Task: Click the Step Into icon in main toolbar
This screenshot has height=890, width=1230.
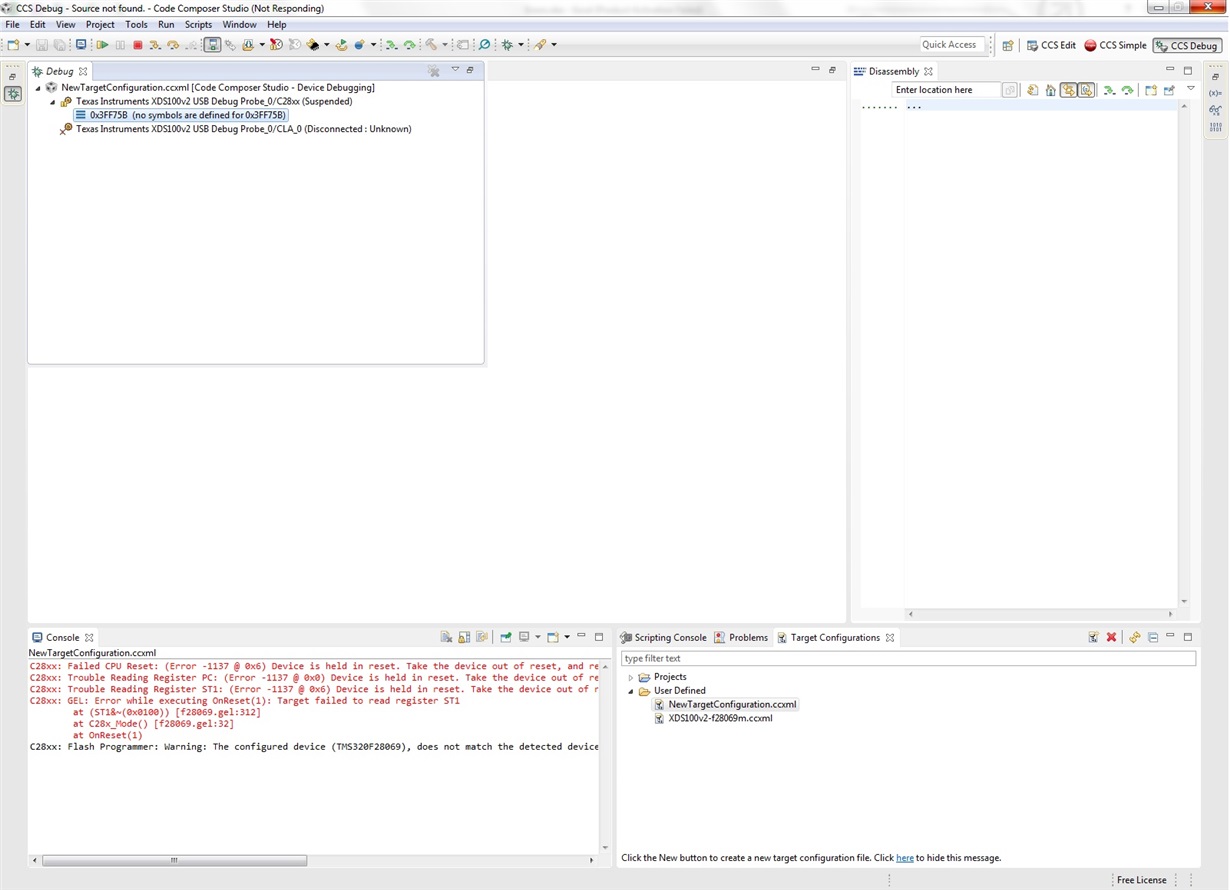Action: [155, 45]
